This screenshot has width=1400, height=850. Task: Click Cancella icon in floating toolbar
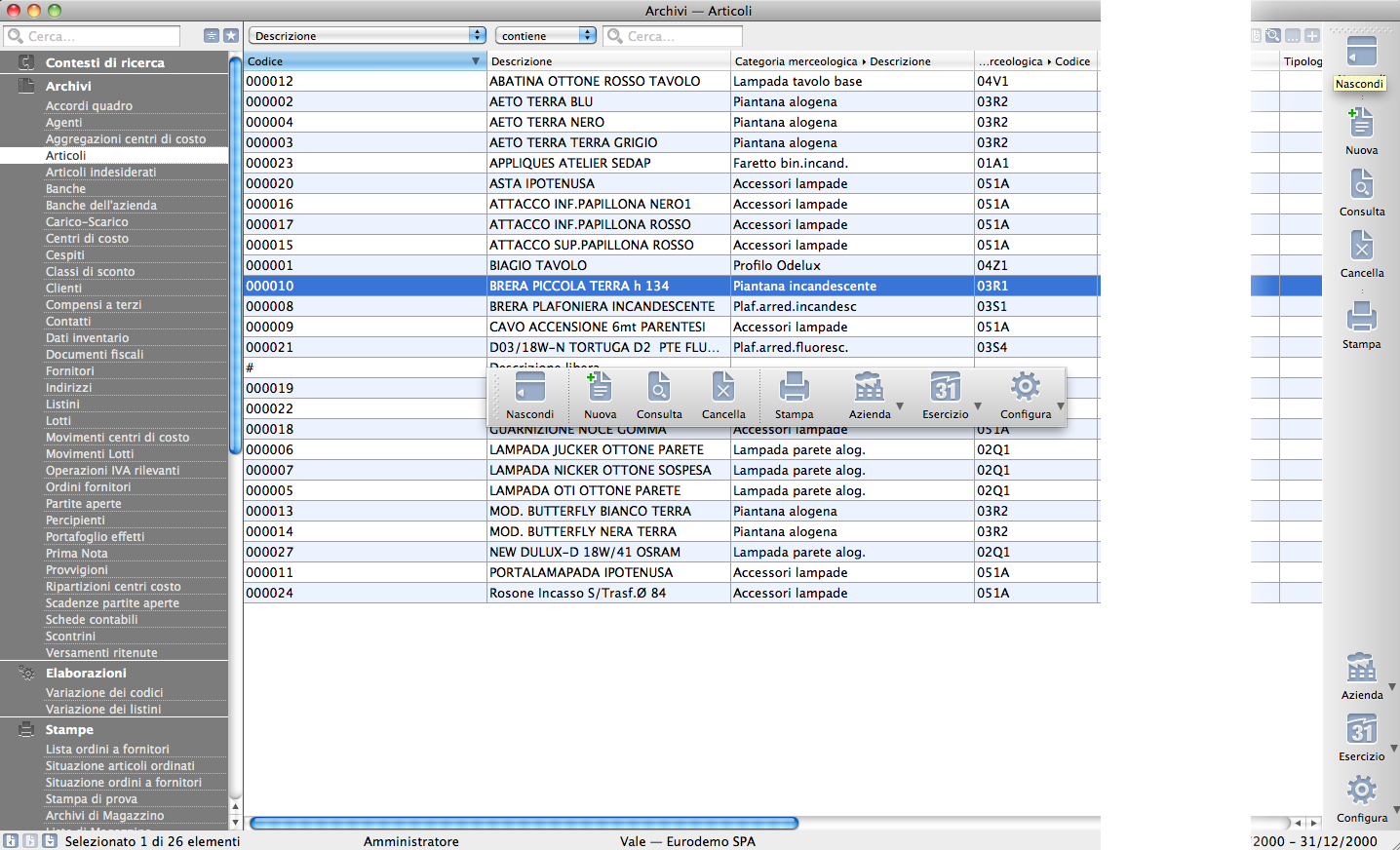tap(723, 388)
